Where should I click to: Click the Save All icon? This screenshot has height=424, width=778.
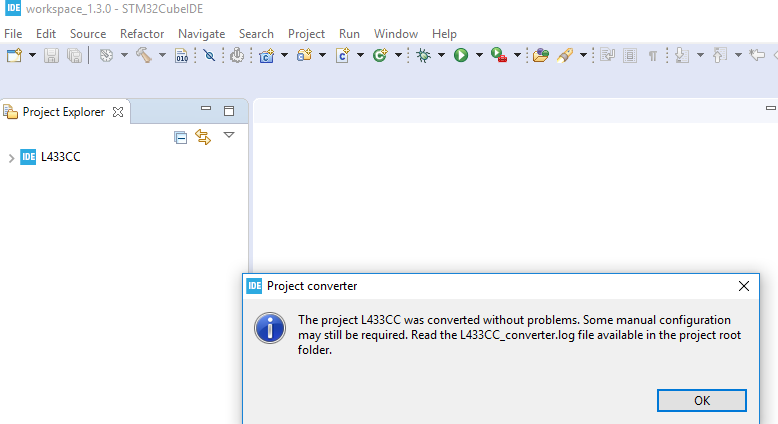tap(74, 55)
